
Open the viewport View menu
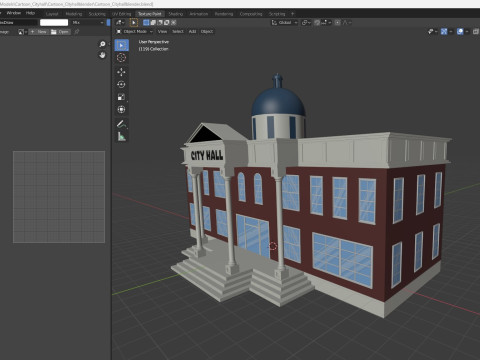tap(162, 31)
